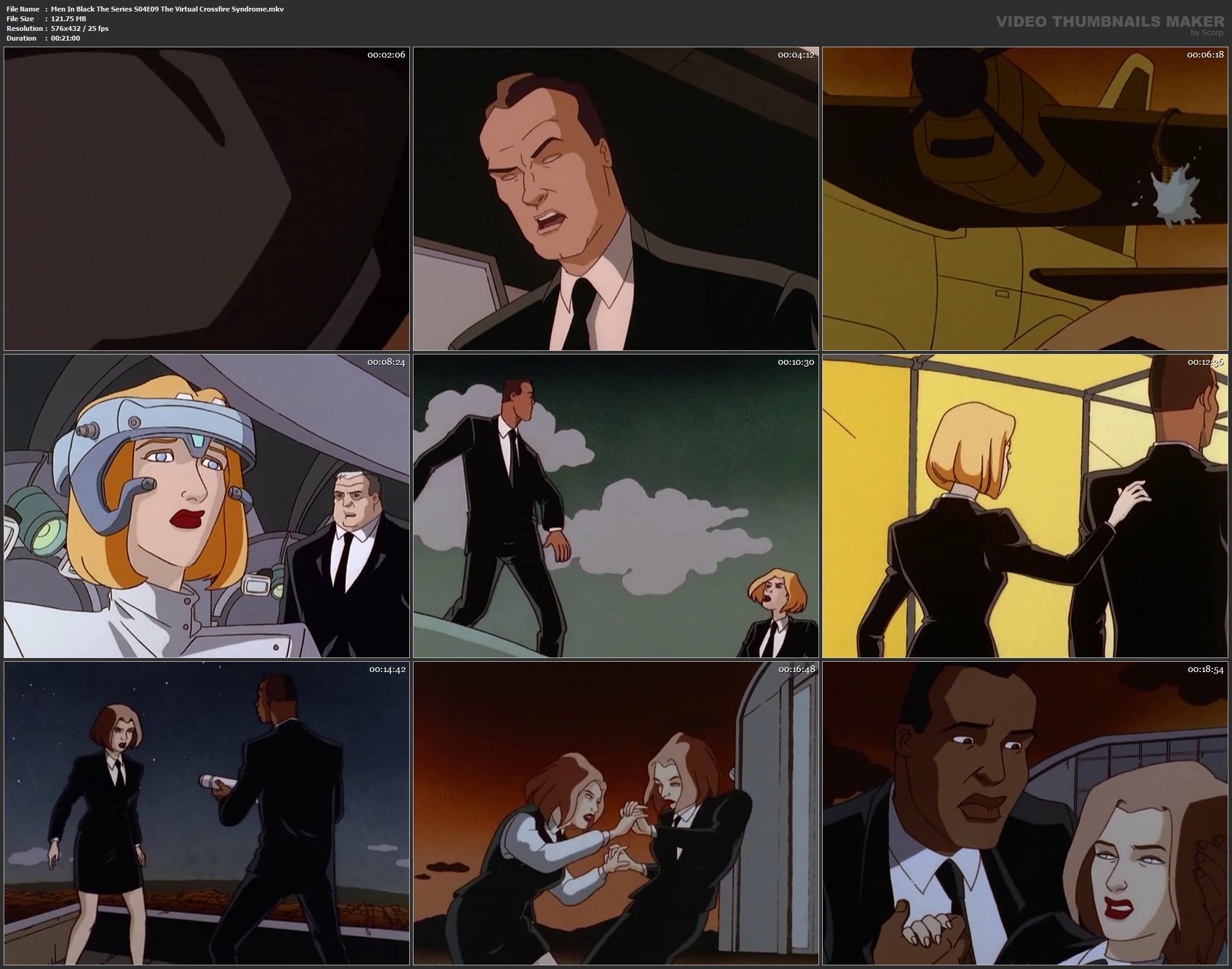1232x969 pixels.
Task: Click the helmet woman thumbnail 00:08:24
Action: click(x=206, y=506)
